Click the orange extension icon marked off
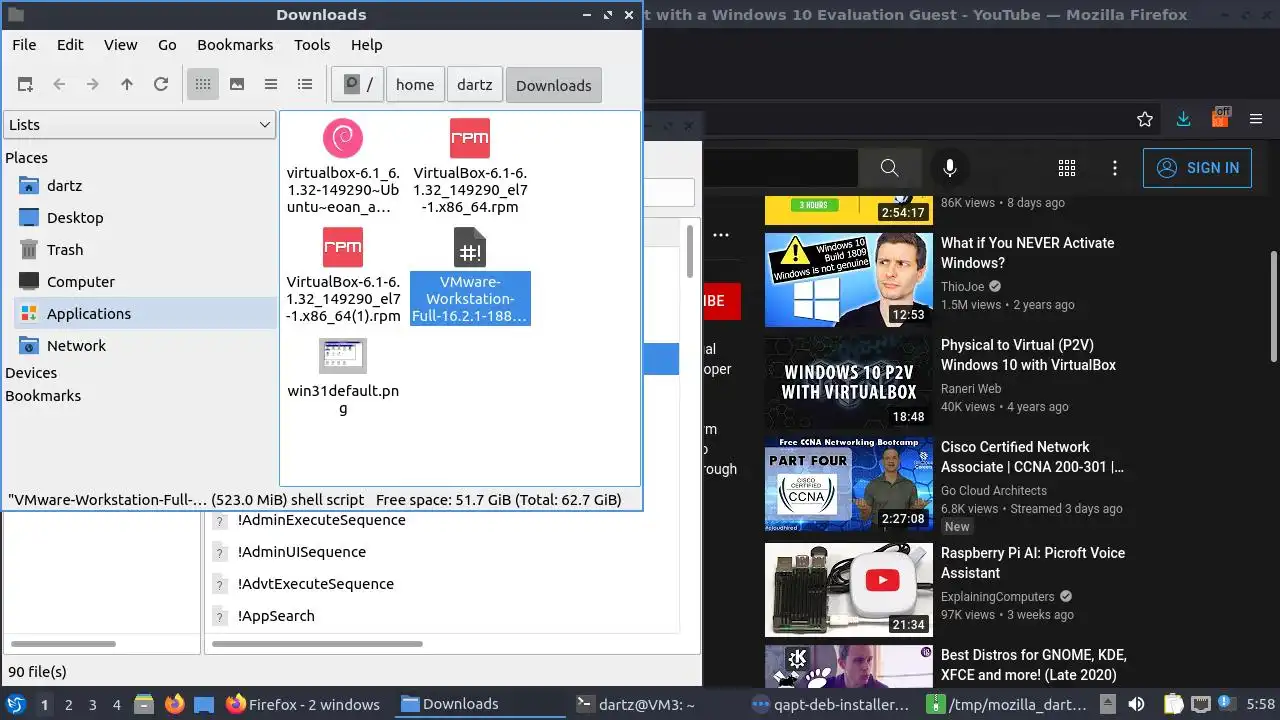The image size is (1280, 720). tap(1220, 118)
